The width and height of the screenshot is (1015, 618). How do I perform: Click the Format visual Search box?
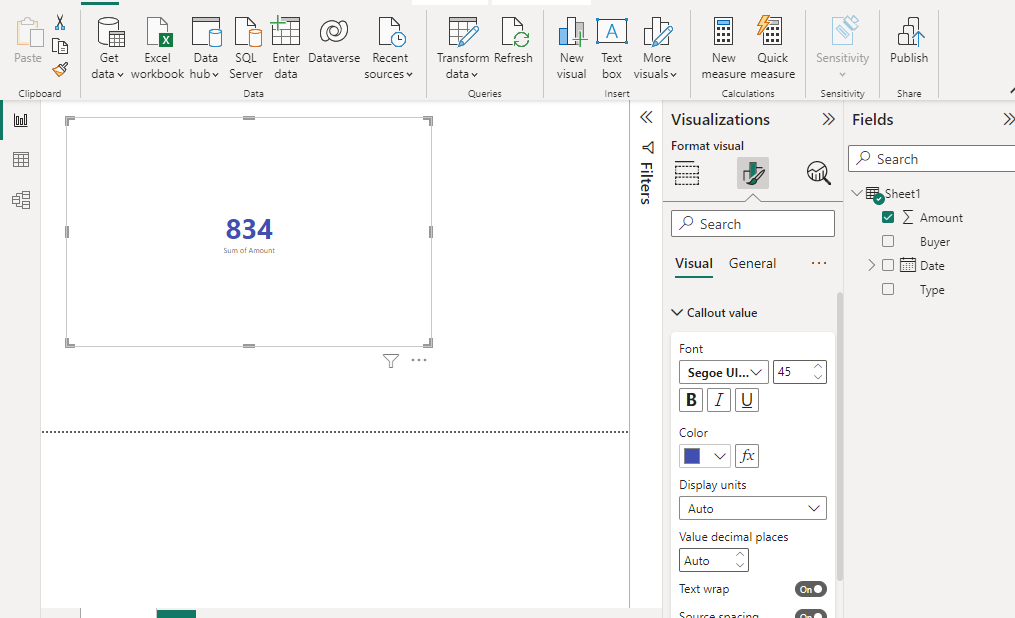pos(753,224)
